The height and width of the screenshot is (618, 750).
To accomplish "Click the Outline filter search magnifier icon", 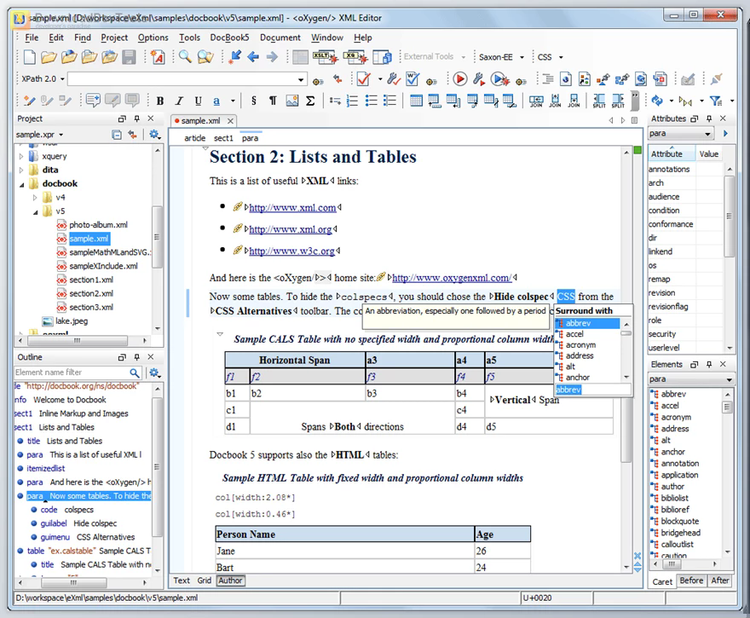I will 134,372.
